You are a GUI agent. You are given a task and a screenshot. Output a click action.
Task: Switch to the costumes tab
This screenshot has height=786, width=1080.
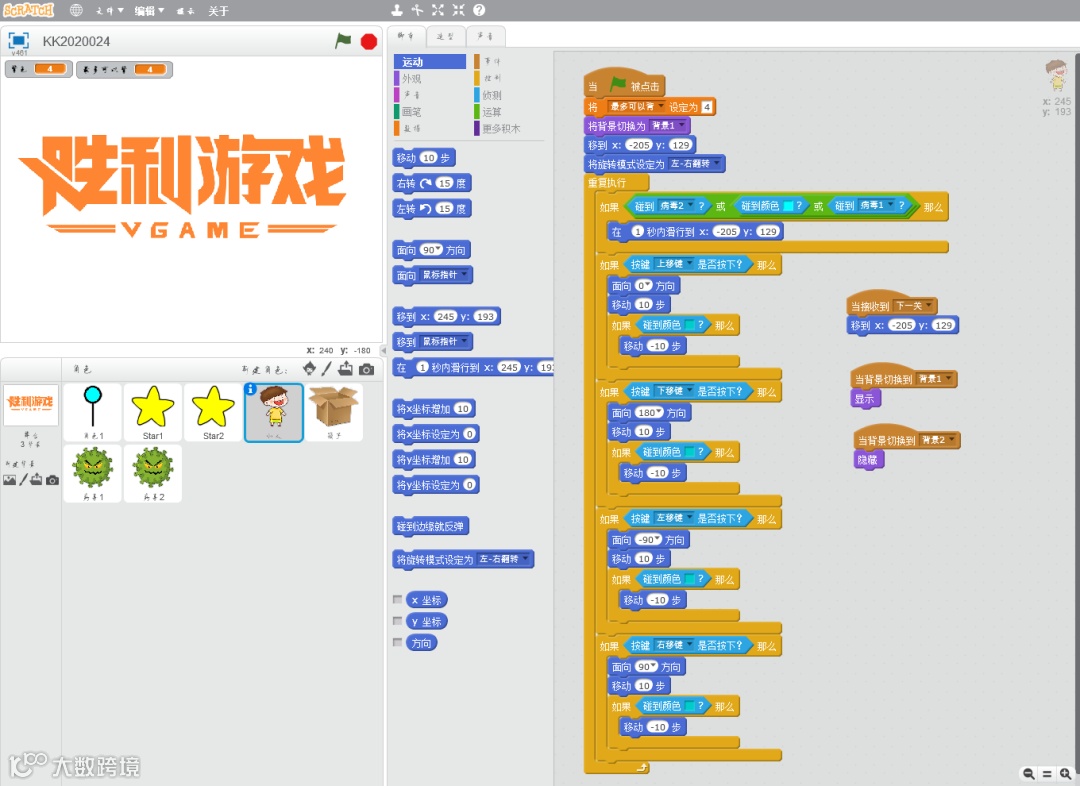pos(445,37)
